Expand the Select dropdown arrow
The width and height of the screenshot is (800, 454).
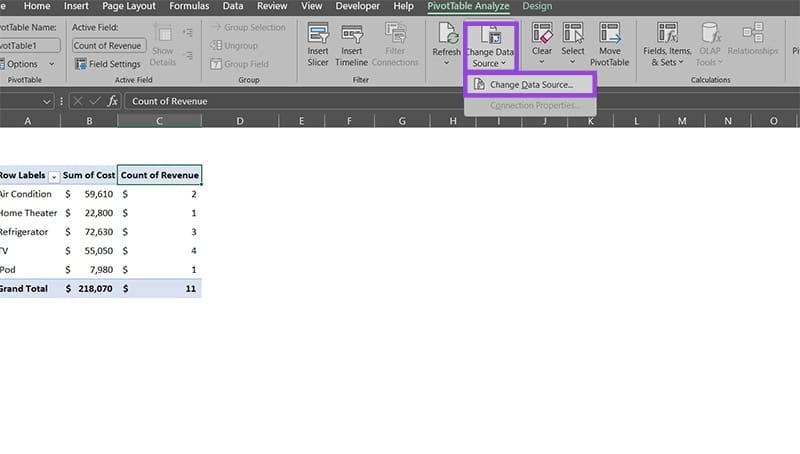coord(572,62)
